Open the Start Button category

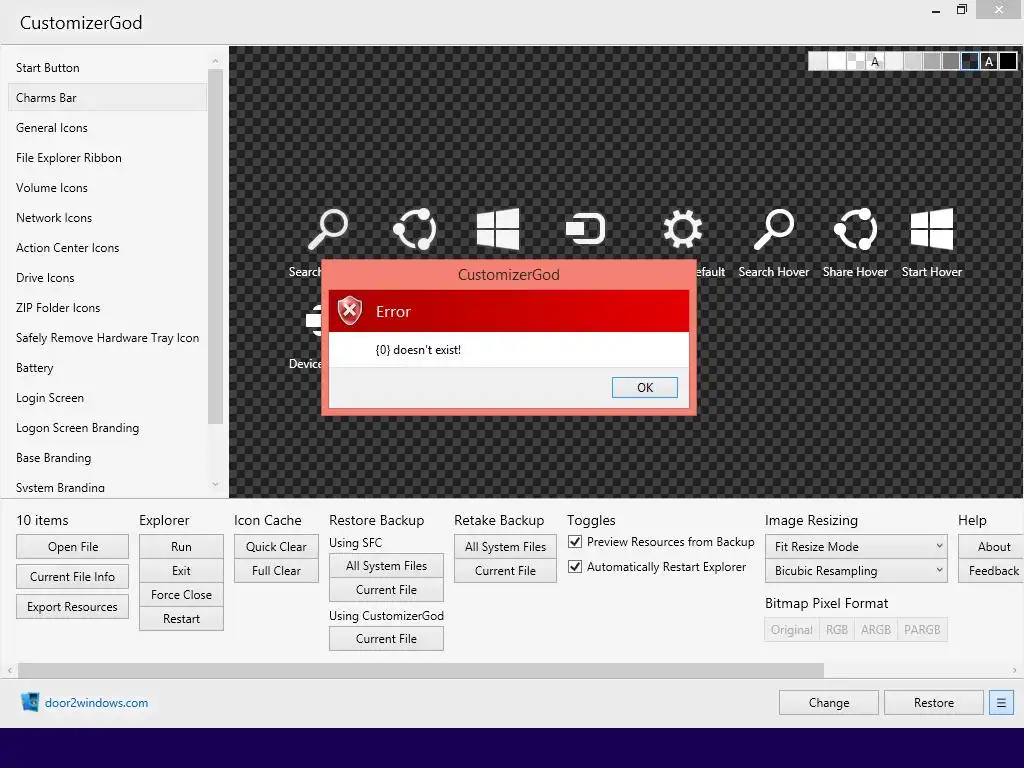(x=108, y=67)
